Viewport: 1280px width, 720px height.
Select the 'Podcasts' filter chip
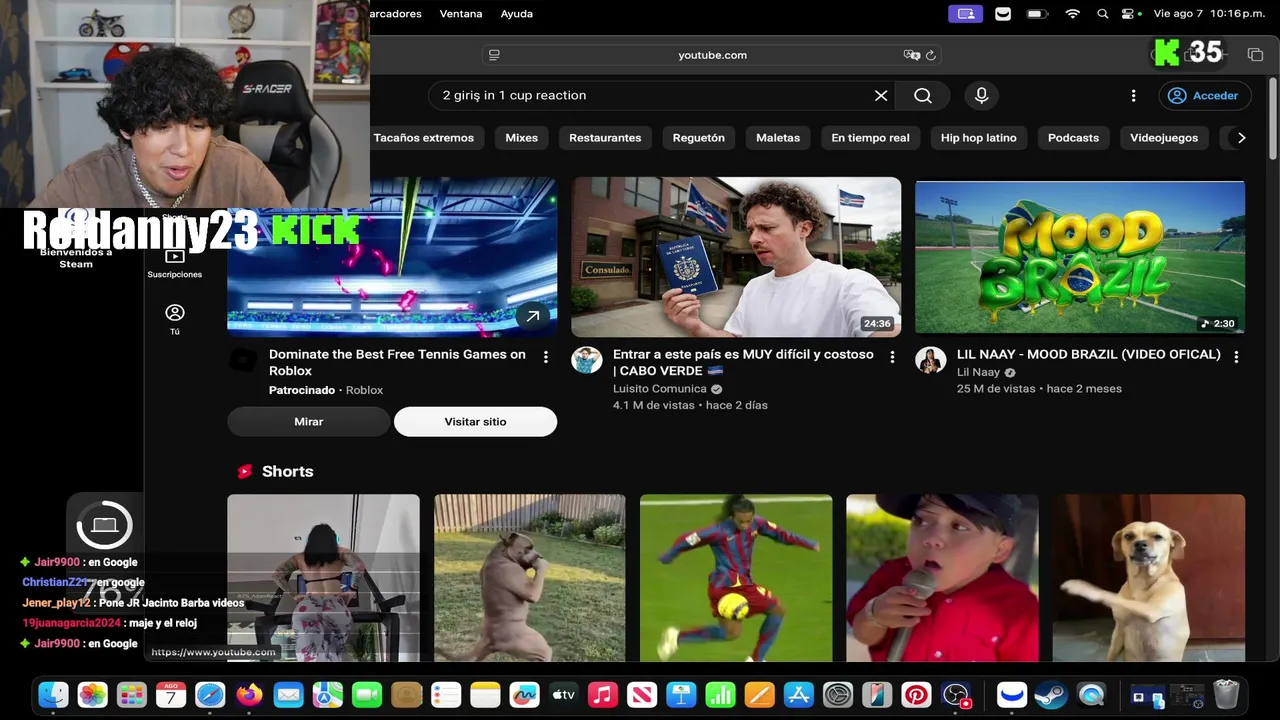coord(1073,138)
